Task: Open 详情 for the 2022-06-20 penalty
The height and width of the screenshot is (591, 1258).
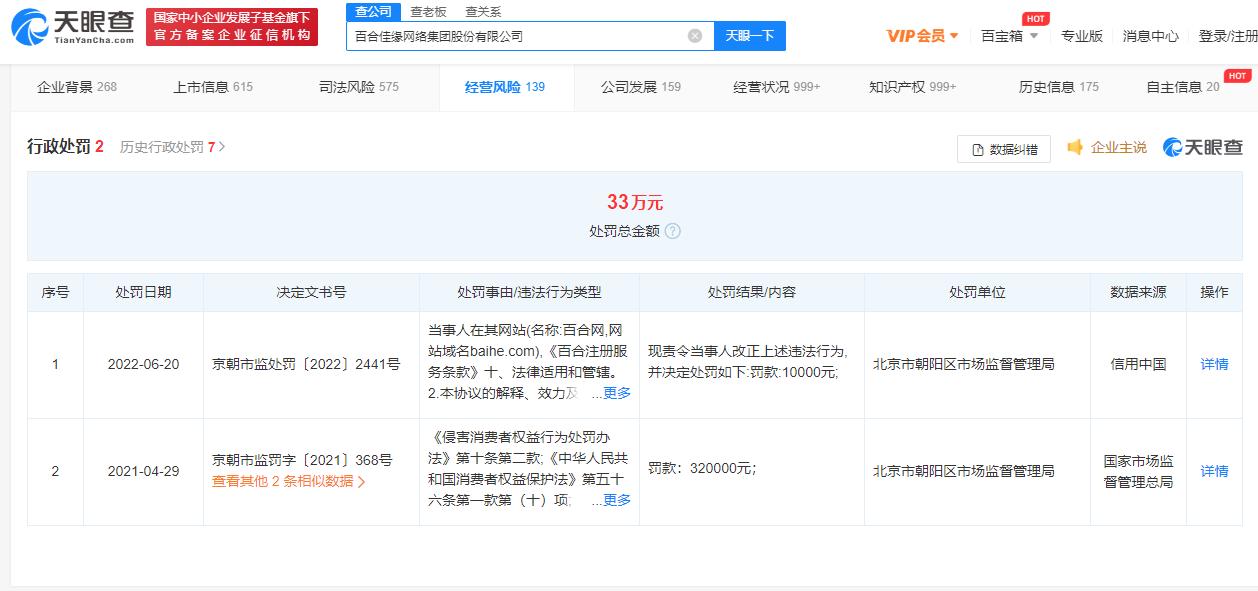Action: 1214,364
